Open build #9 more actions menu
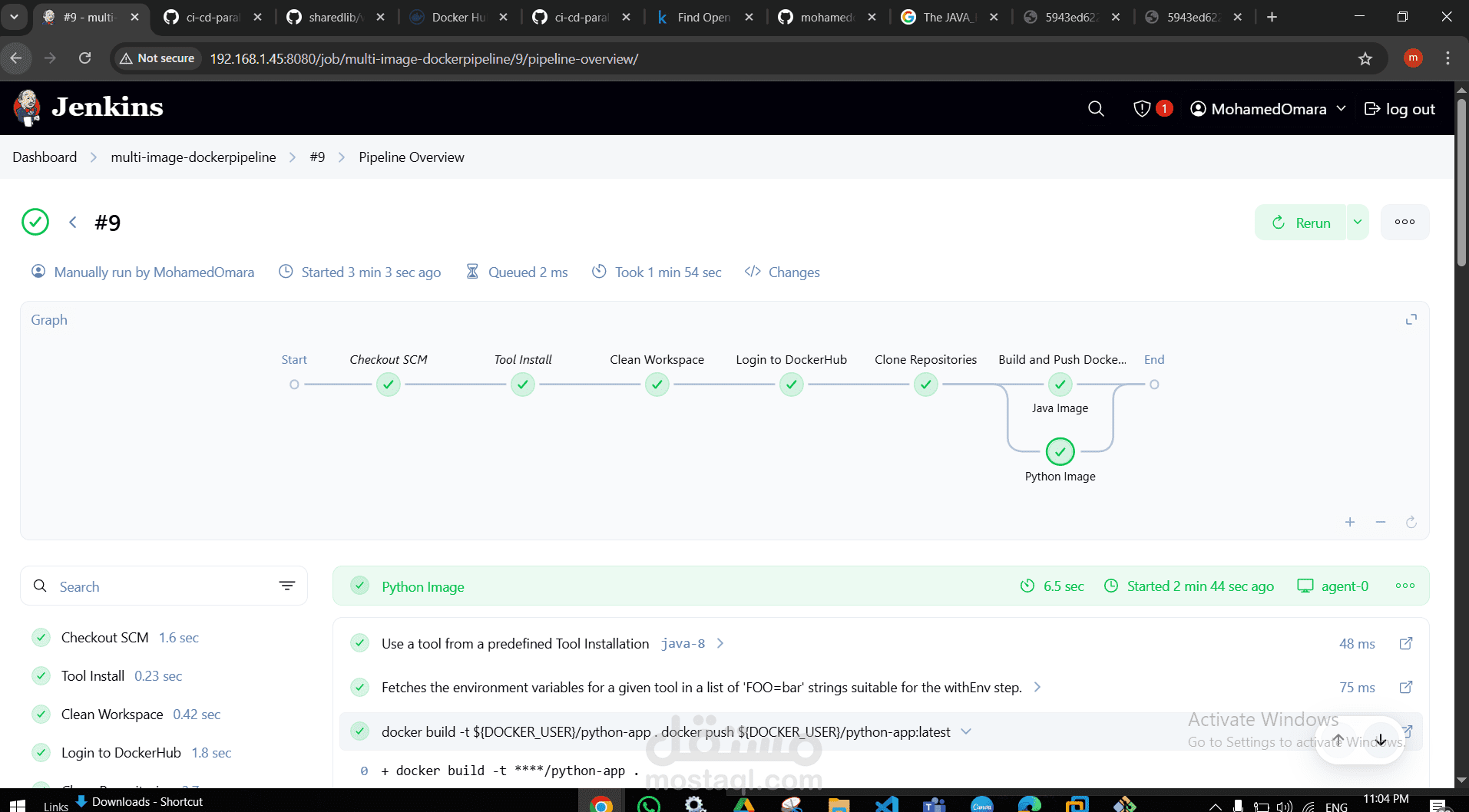Viewport: 1469px width, 812px height. 1404,223
